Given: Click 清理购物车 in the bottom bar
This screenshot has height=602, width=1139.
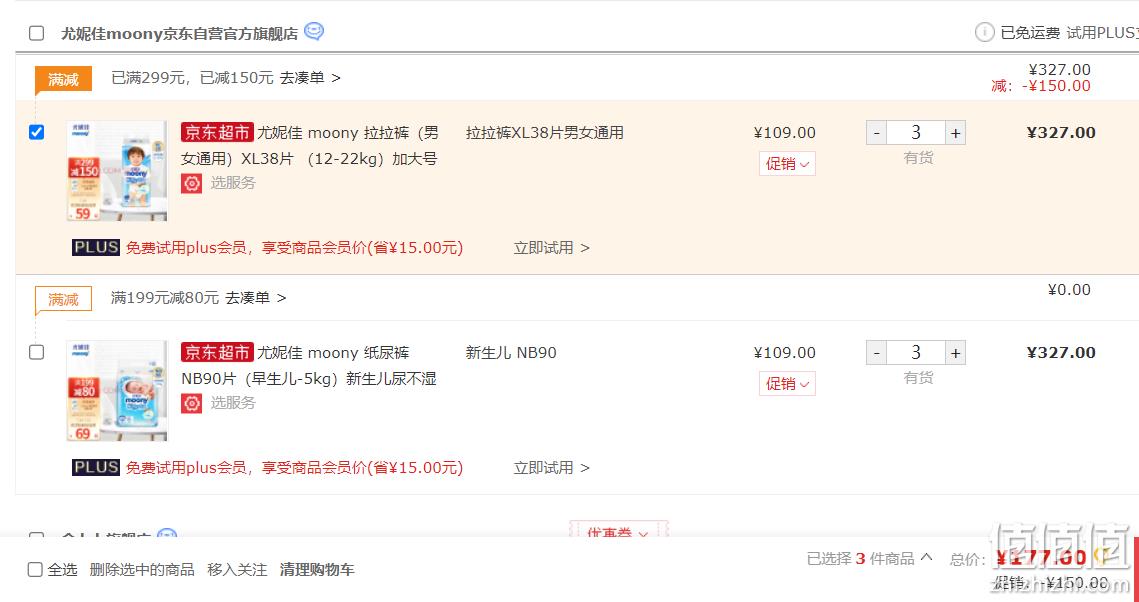Looking at the screenshot, I should pyautogui.click(x=317, y=569).
